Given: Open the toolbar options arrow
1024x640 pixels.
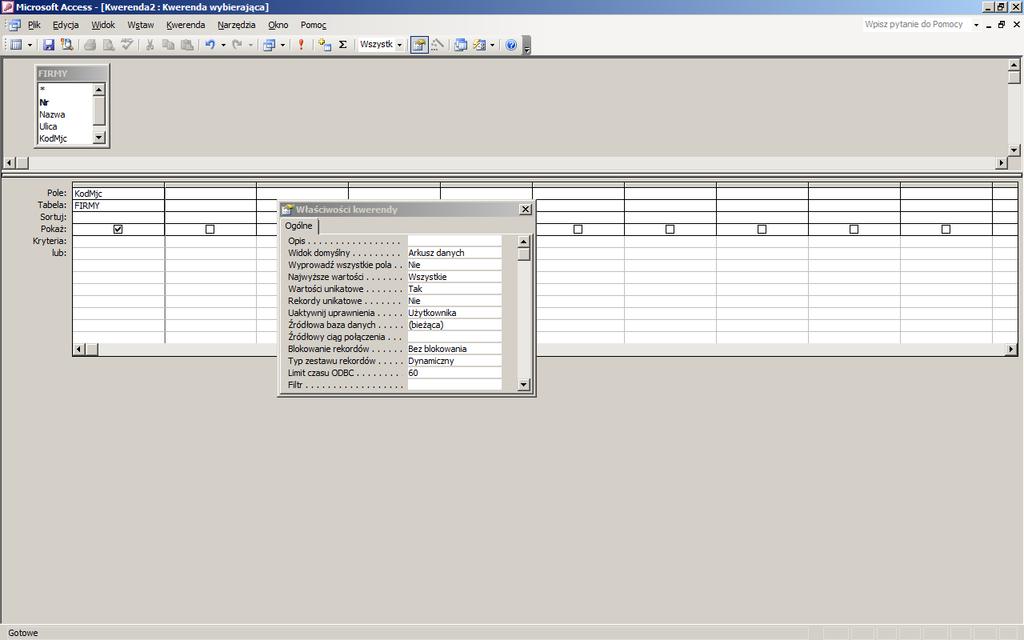Looking at the screenshot, I should [527, 45].
